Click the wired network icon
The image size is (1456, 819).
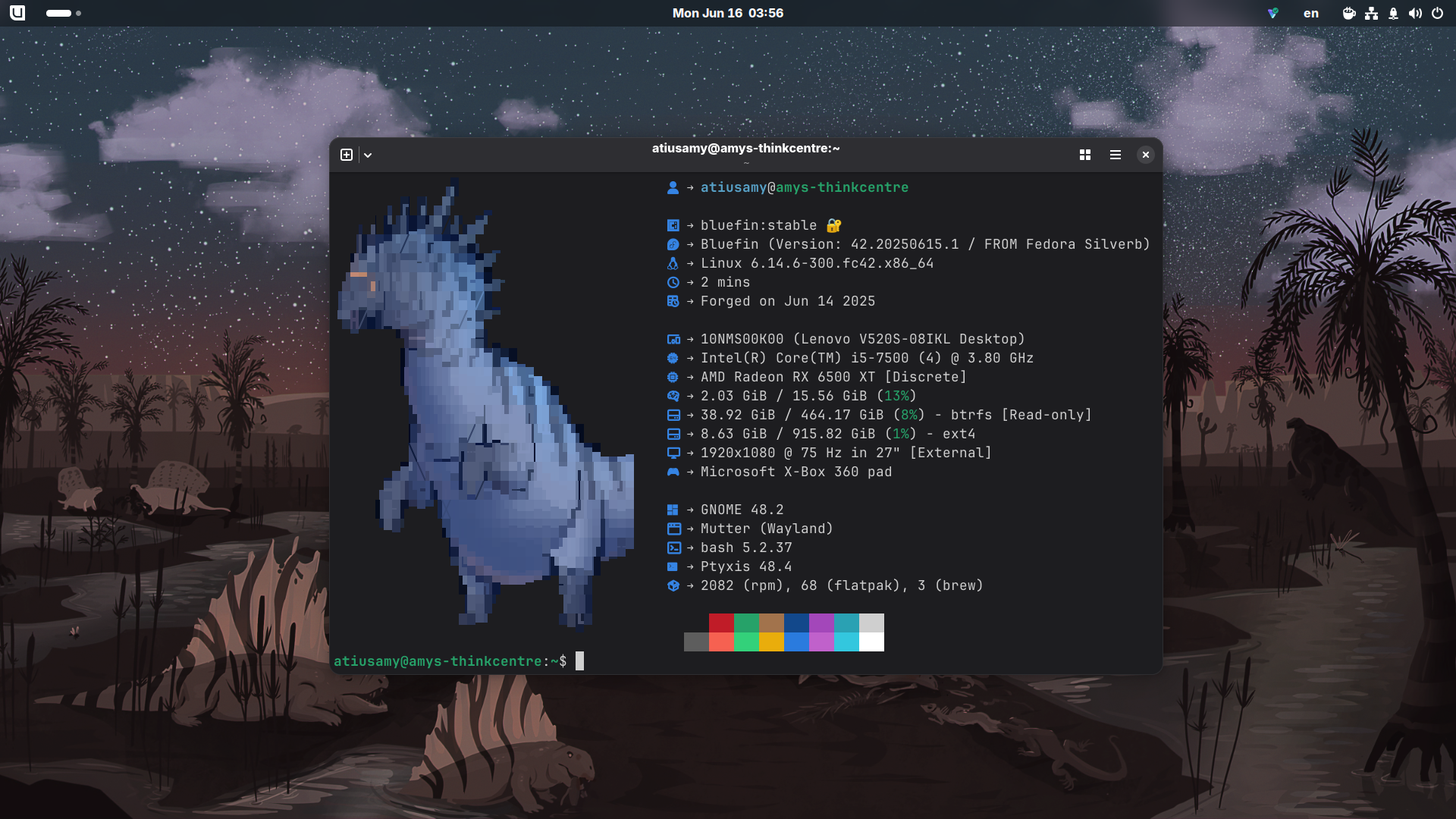1371,13
